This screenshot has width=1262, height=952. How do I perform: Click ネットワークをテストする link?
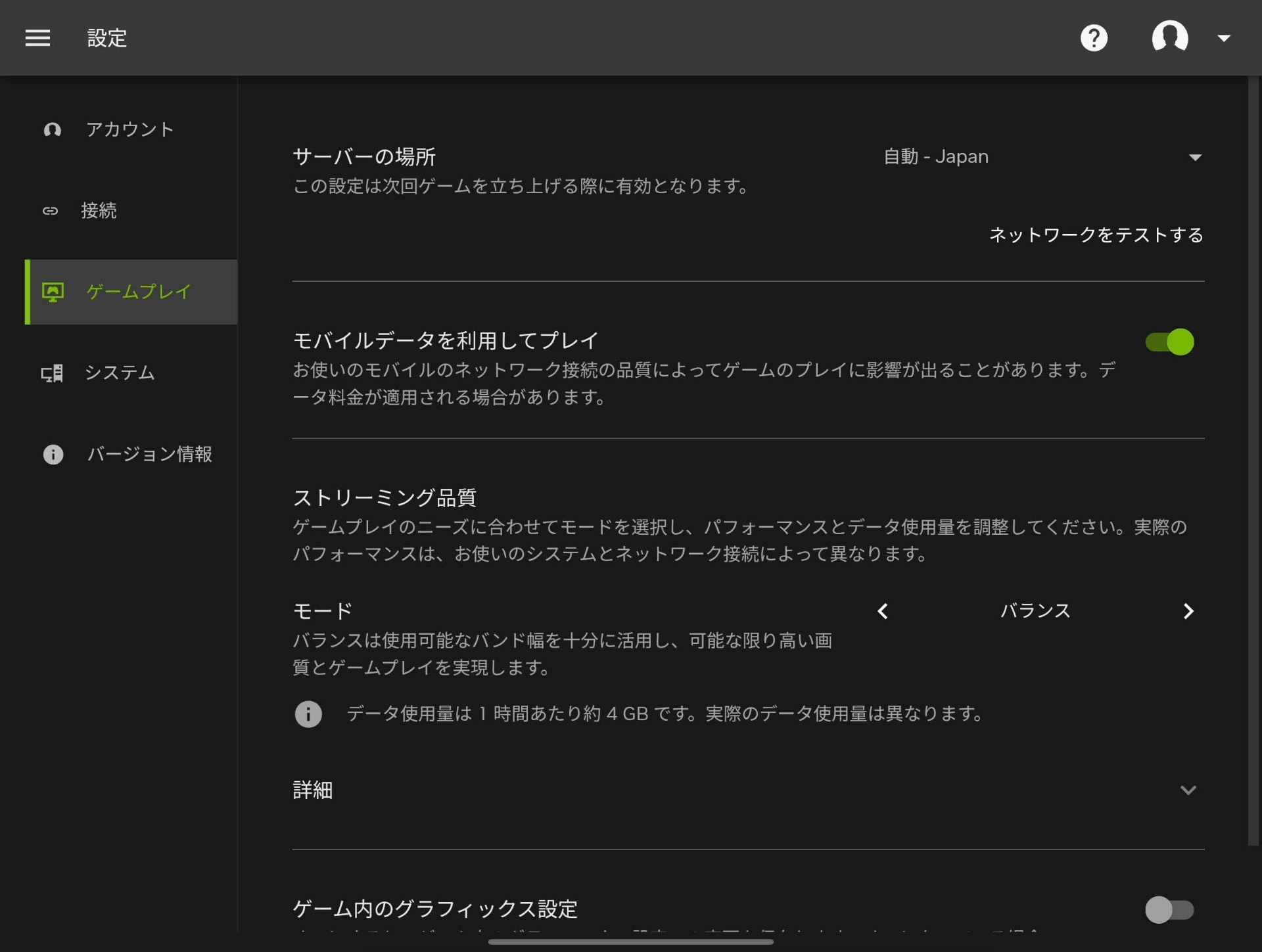(1096, 235)
